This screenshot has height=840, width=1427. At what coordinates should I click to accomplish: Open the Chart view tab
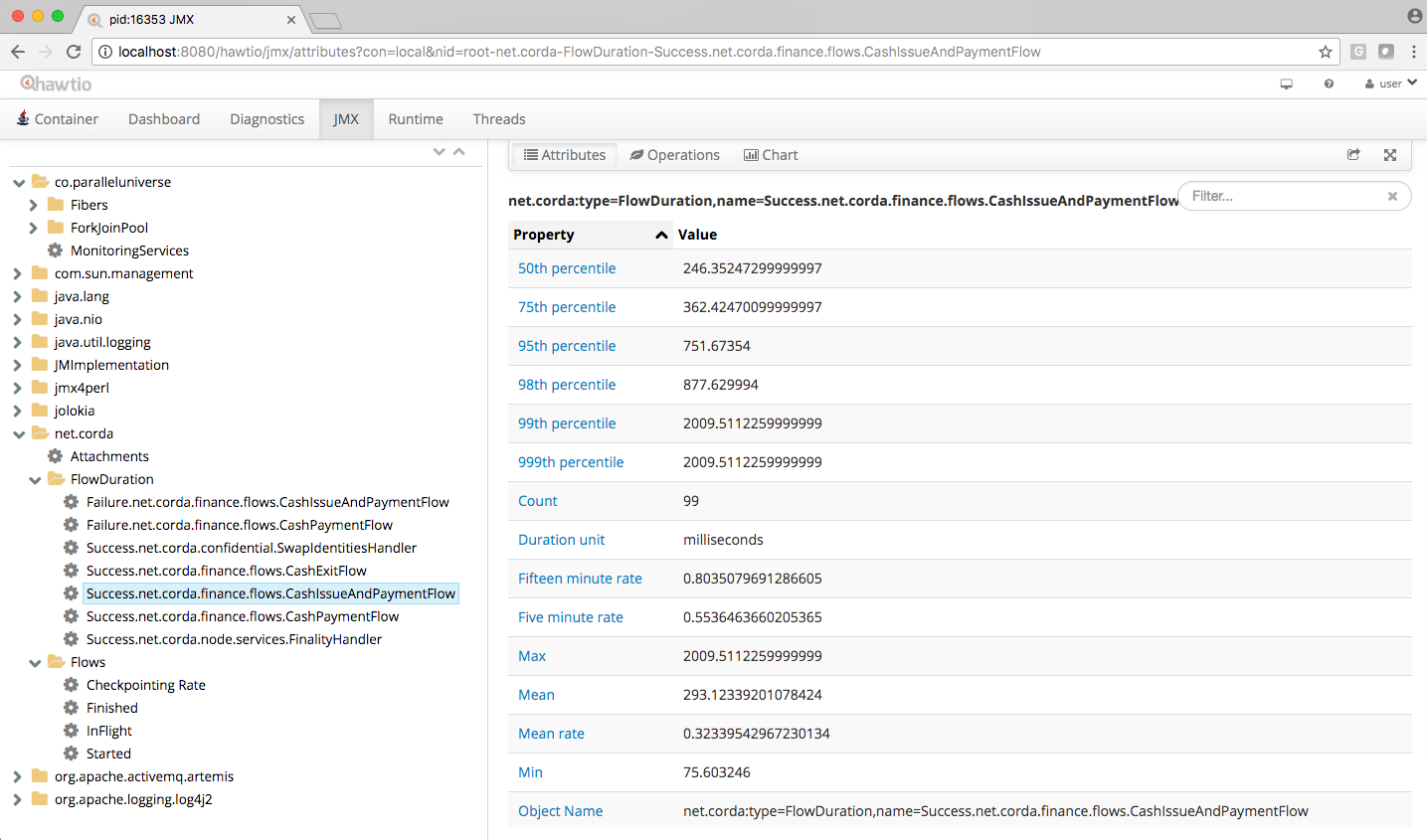coord(771,155)
